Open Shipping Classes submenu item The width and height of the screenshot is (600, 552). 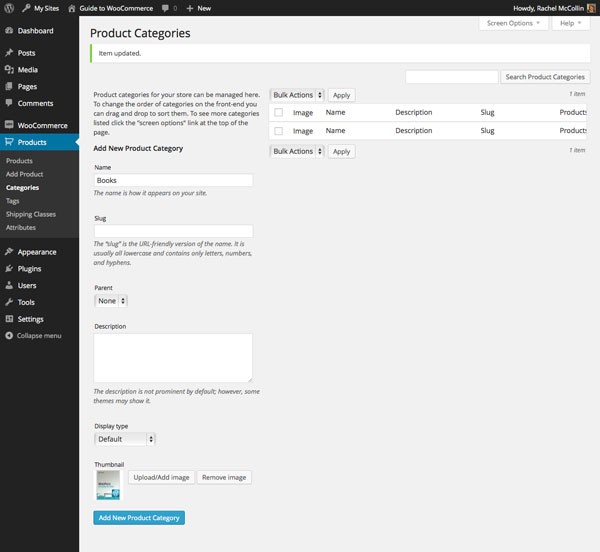[31, 214]
